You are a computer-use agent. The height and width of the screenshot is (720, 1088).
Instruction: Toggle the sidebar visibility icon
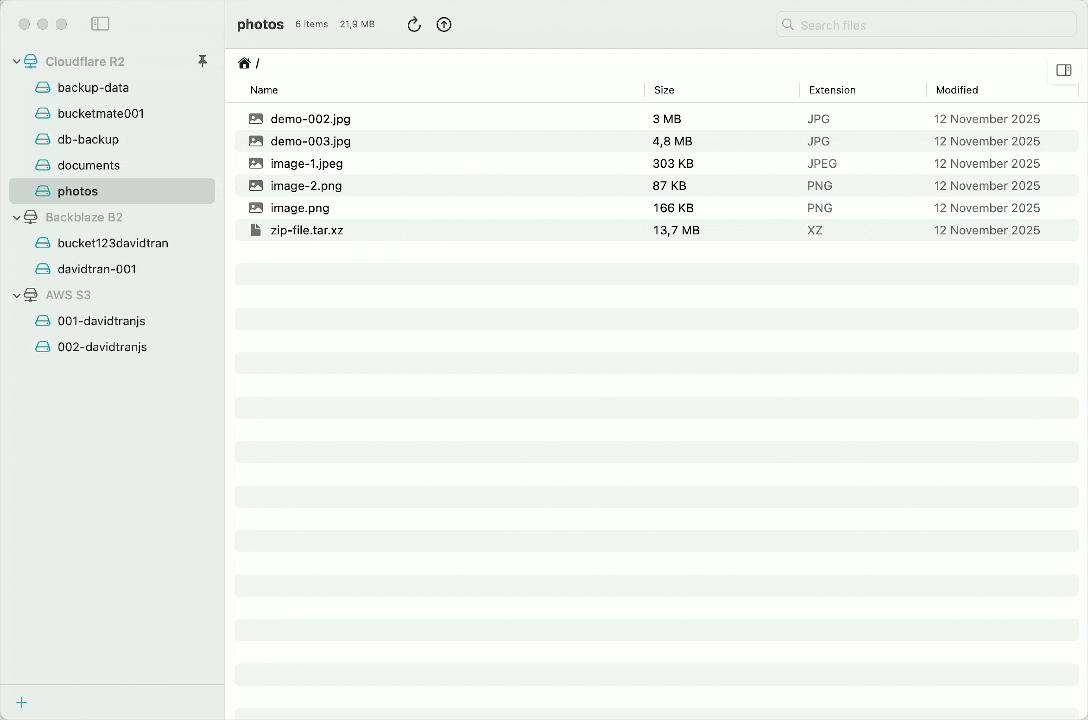(x=100, y=23)
